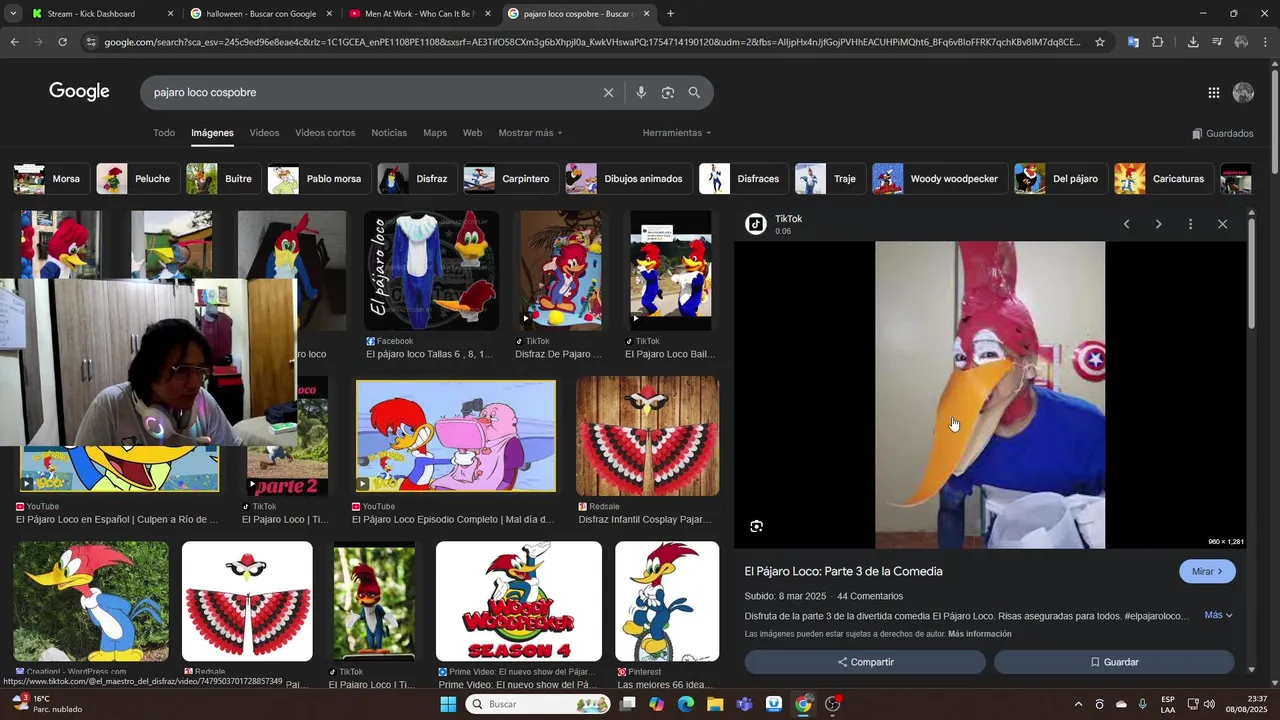Switch to the Maps tab
Viewport: 1280px width, 720px height.
[x=435, y=133]
